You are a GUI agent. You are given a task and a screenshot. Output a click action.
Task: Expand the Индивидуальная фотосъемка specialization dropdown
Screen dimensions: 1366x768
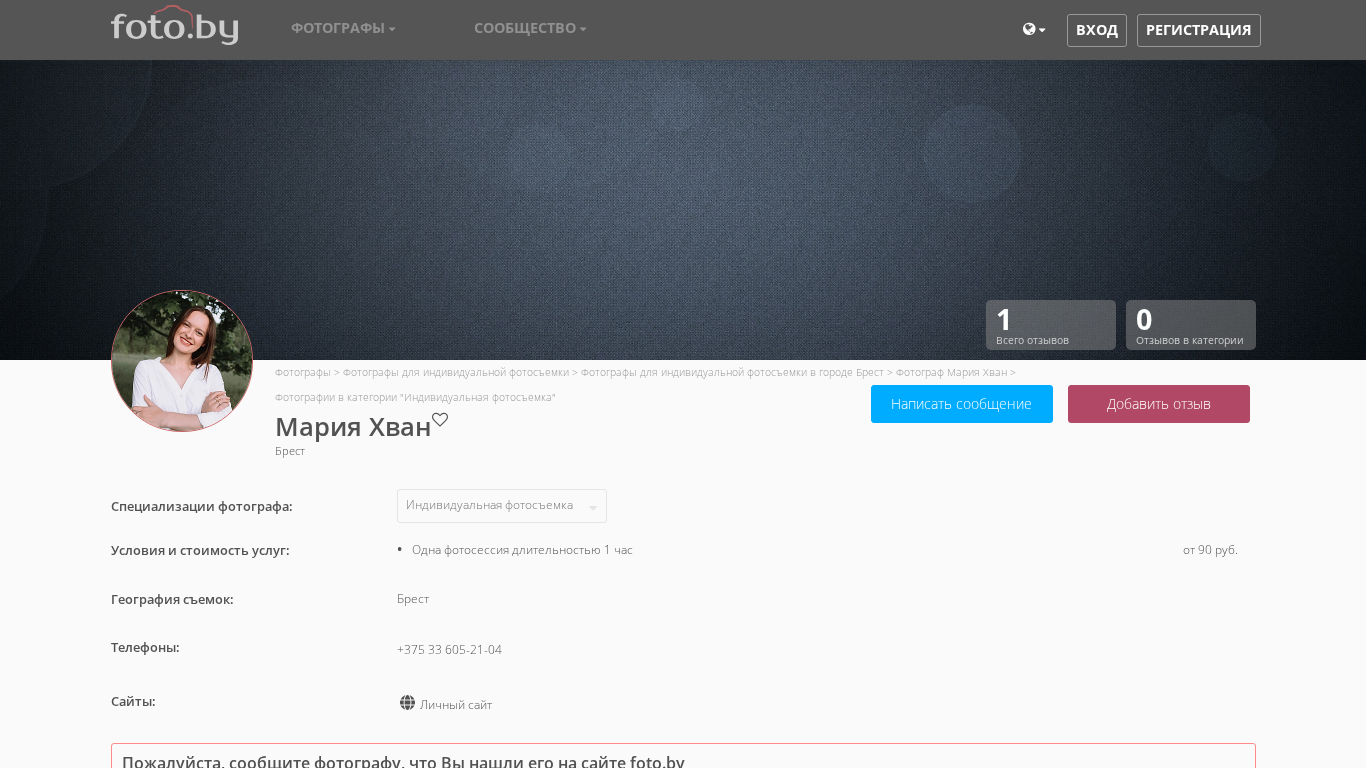click(x=502, y=506)
